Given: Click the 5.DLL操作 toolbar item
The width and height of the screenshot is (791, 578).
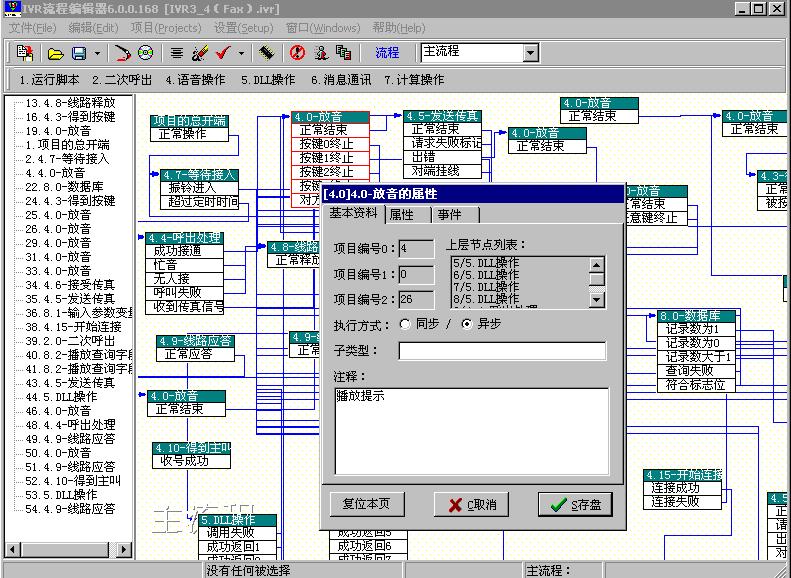Looking at the screenshot, I should tap(268, 80).
